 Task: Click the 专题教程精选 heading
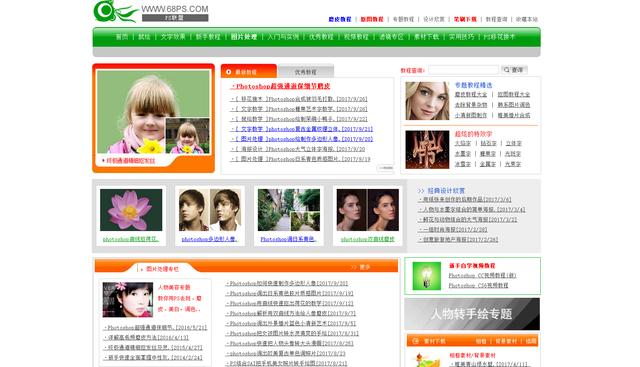473,85
